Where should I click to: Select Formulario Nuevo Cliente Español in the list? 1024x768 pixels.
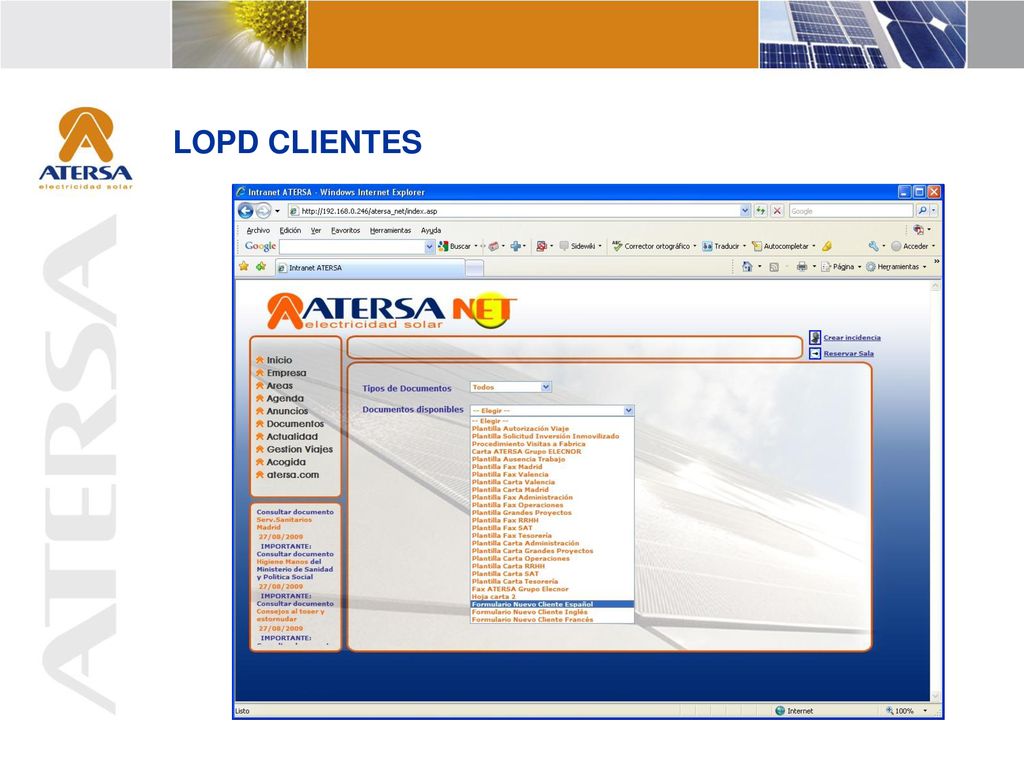pyautogui.click(x=552, y=604)
